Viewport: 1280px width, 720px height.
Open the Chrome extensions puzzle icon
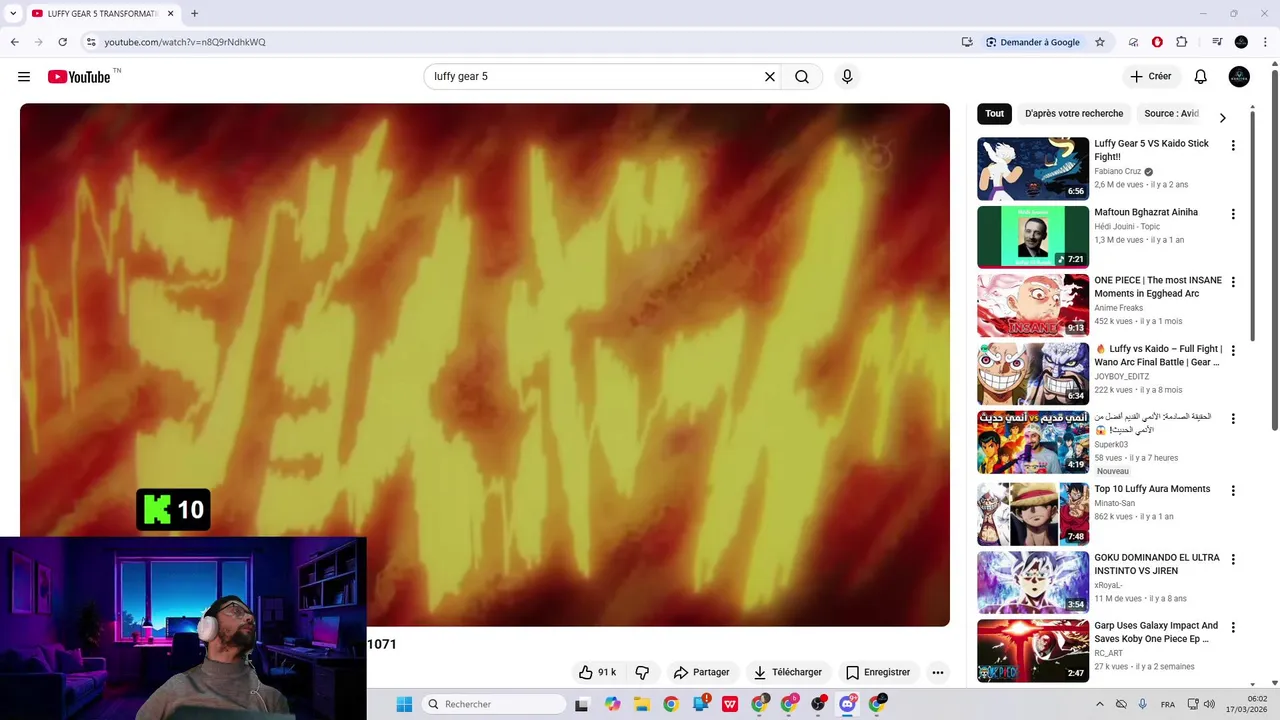click(1182, 42)
